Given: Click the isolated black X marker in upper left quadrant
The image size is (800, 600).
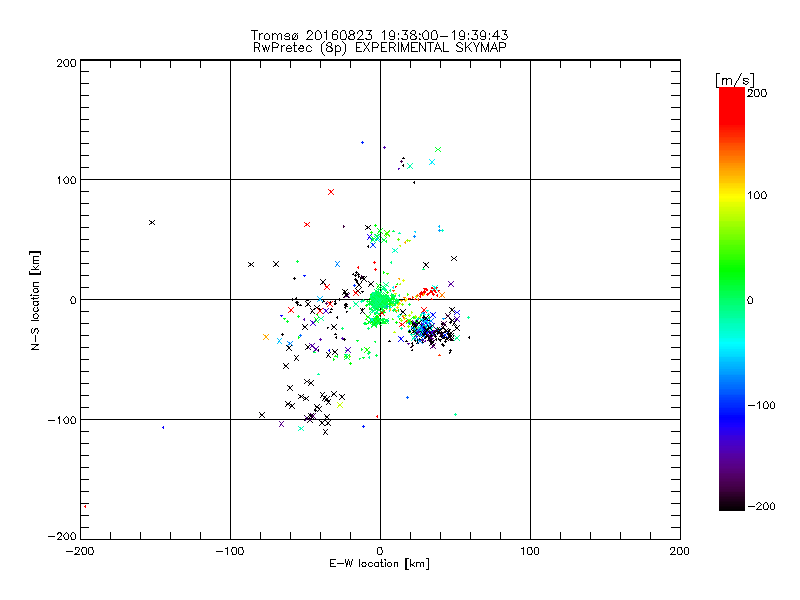Looking at the screenshot, I should pos(152,222).
